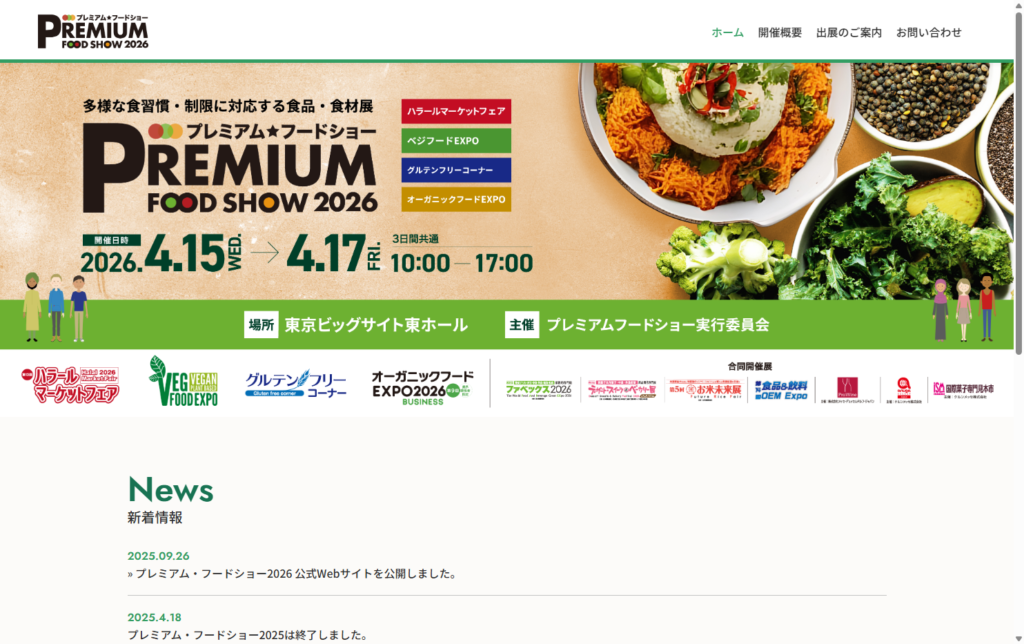Click the red ハラールマーケットフェア banner button

(x=456, y=111)
